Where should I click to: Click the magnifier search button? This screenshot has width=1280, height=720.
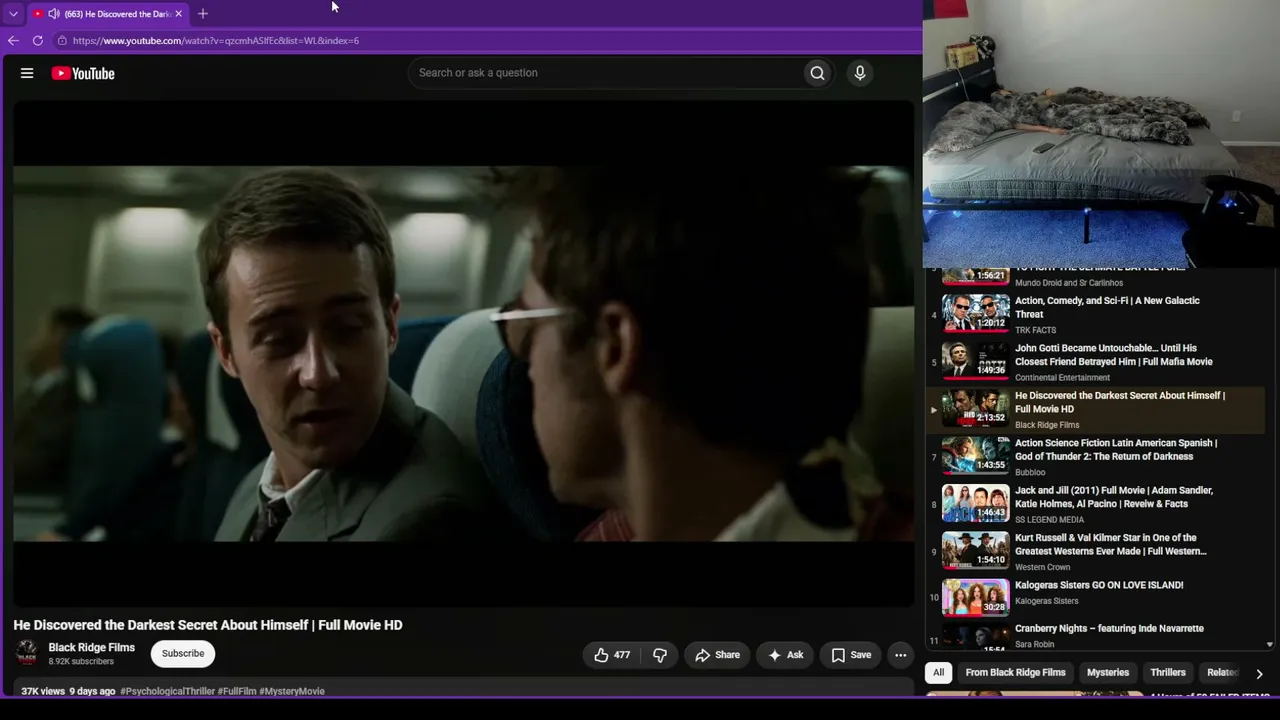click(817, 73)
